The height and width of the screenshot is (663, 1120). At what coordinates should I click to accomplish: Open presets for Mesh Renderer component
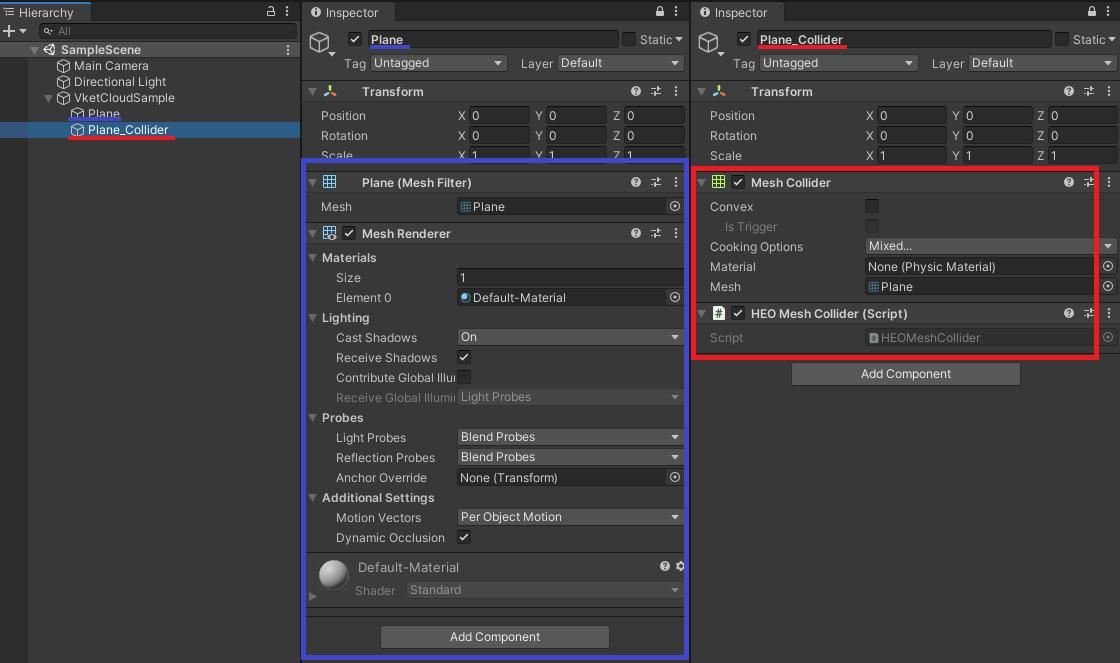(656, 233)
